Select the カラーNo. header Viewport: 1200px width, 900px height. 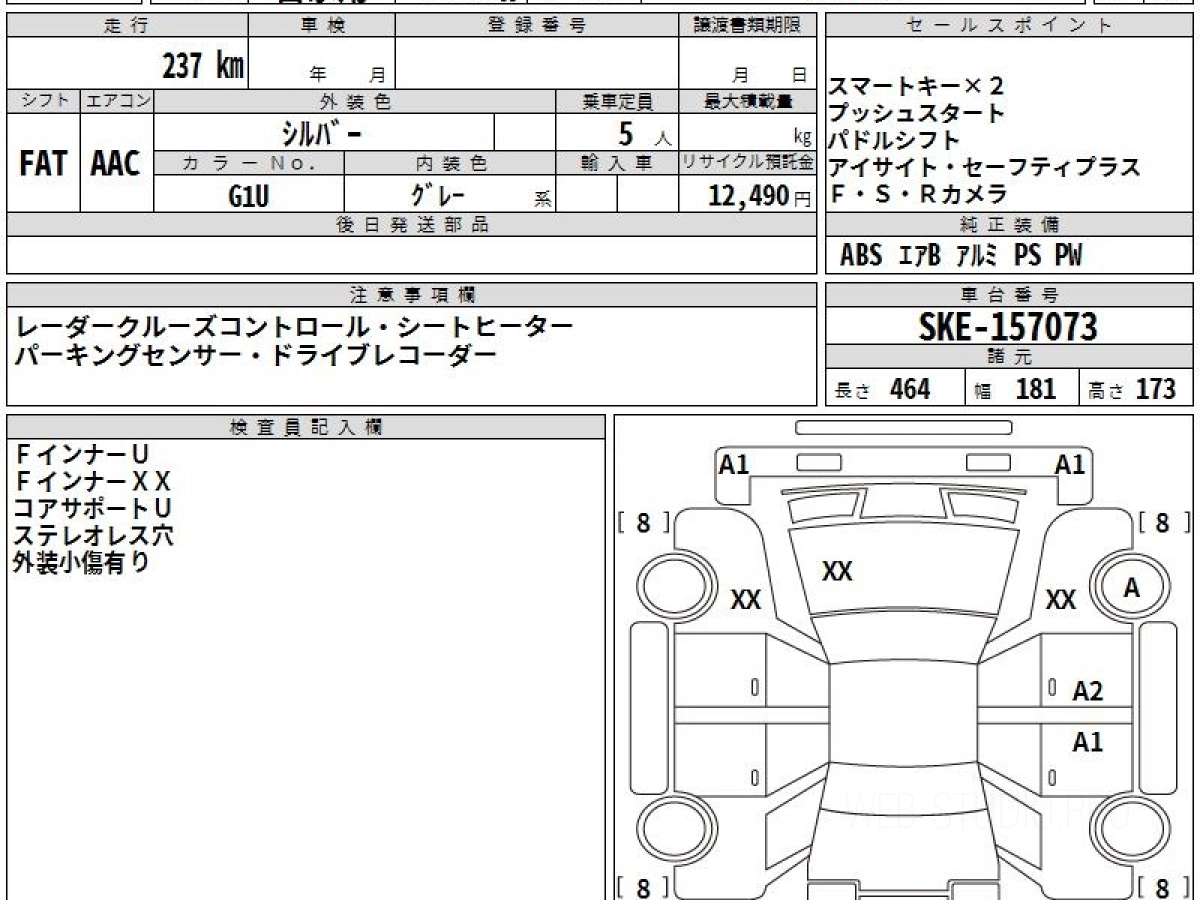coord(249,163)
